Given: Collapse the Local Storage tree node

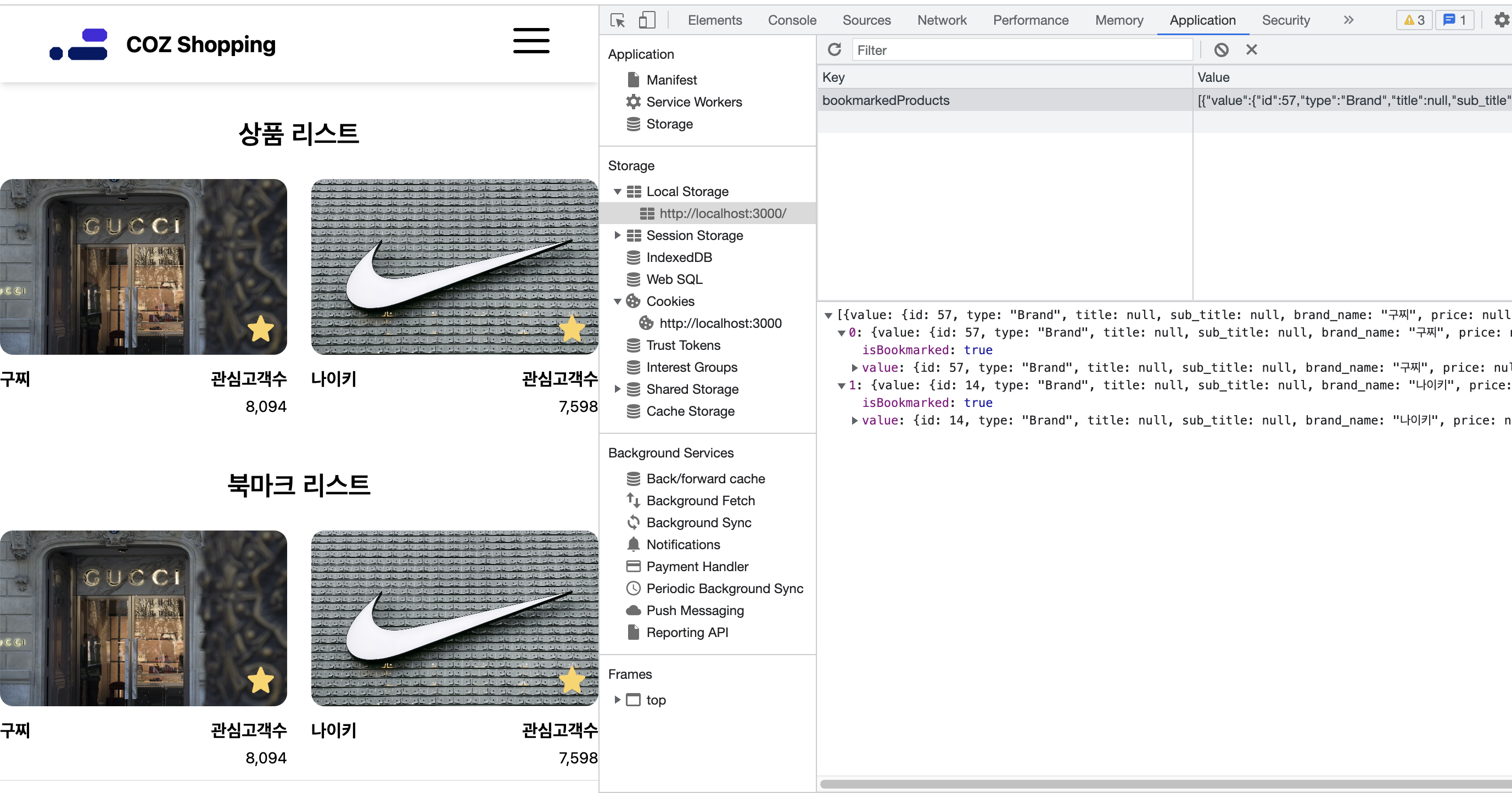Looking at the screenshot, I should click(x=618, y=192).
